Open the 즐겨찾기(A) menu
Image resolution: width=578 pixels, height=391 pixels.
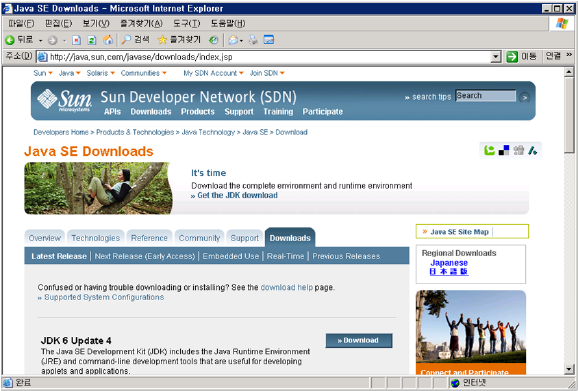(x=141, y=24)
